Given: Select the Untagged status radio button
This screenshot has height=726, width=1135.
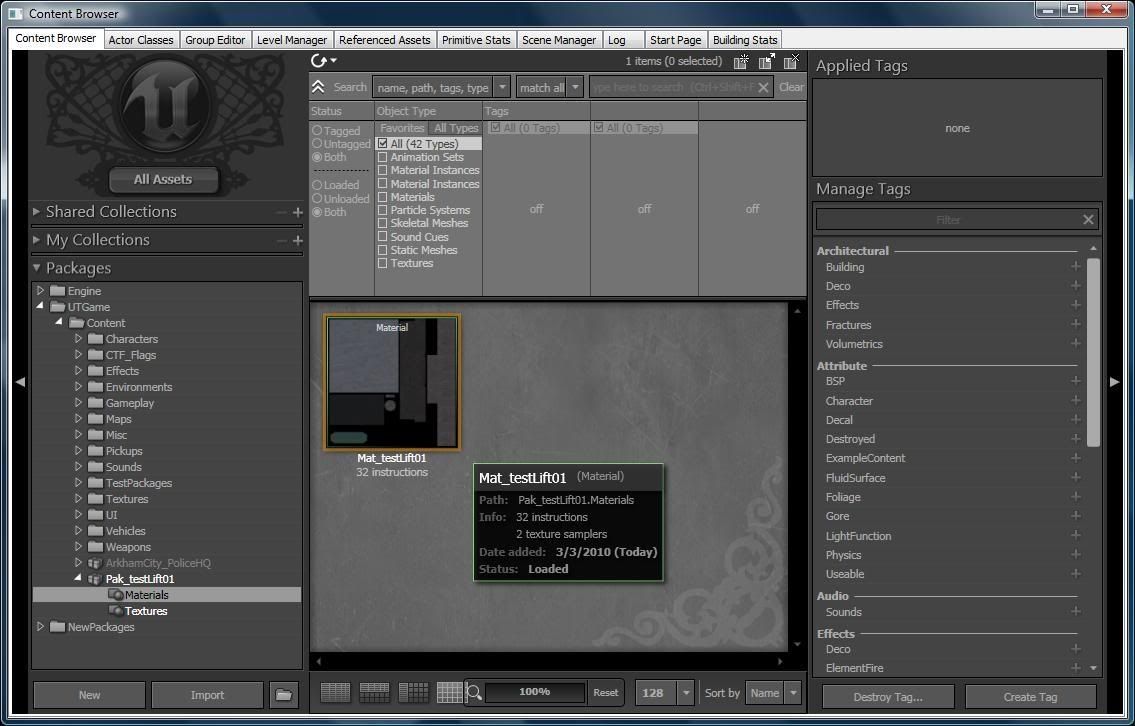Looking at the screenshot, I should tap(317, 143).
